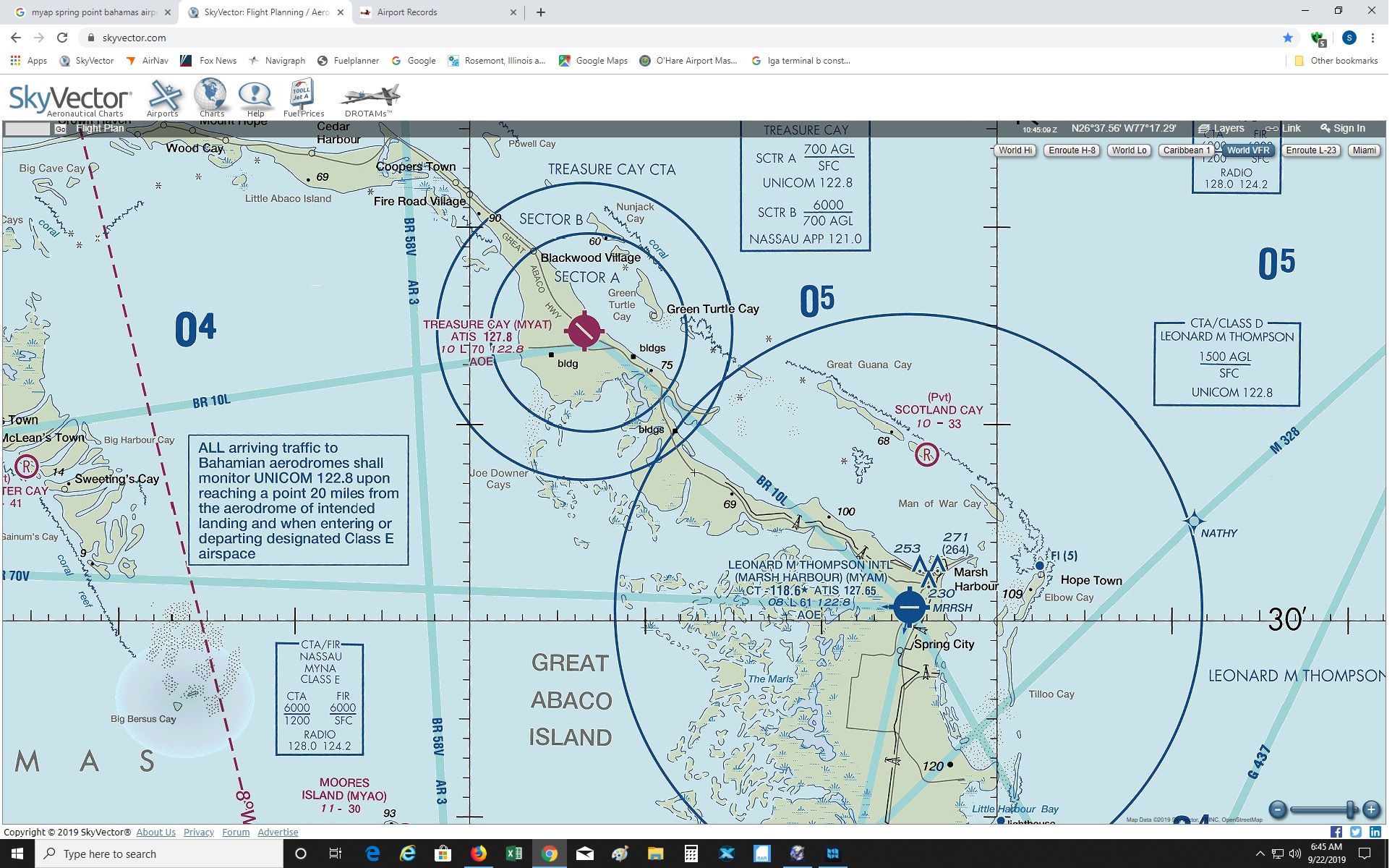Open the notification center icon
Image resolution: width=1400 pixels, height=868 pixels.
tap(1365, 854)
